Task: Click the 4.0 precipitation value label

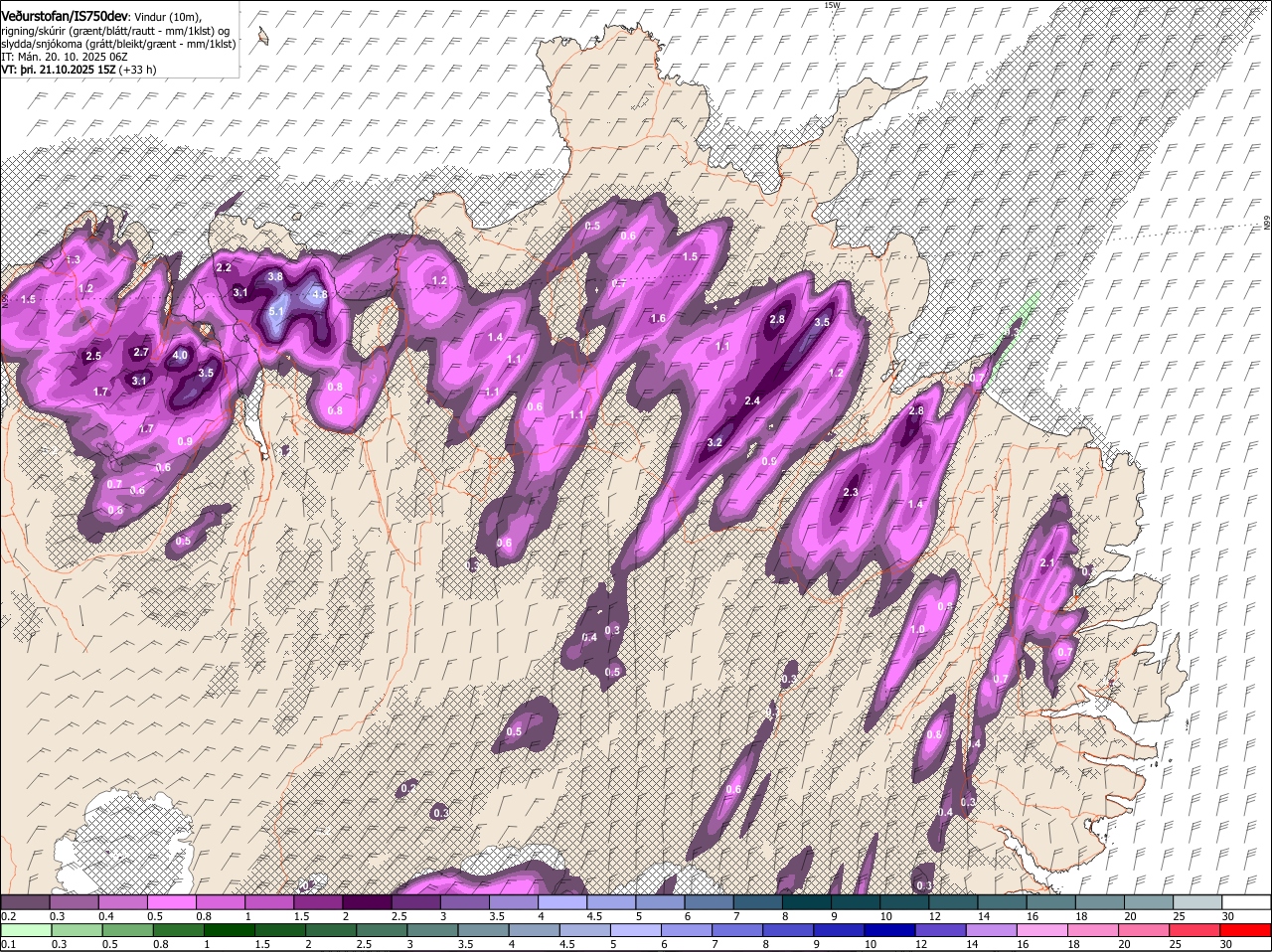Action: point(180,355)
